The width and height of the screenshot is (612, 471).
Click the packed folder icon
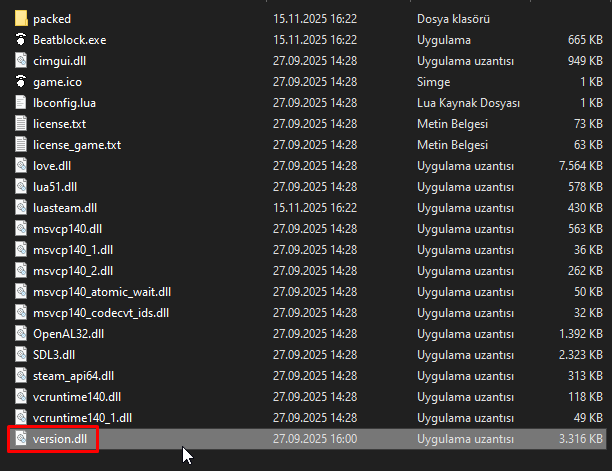point(21,18)
